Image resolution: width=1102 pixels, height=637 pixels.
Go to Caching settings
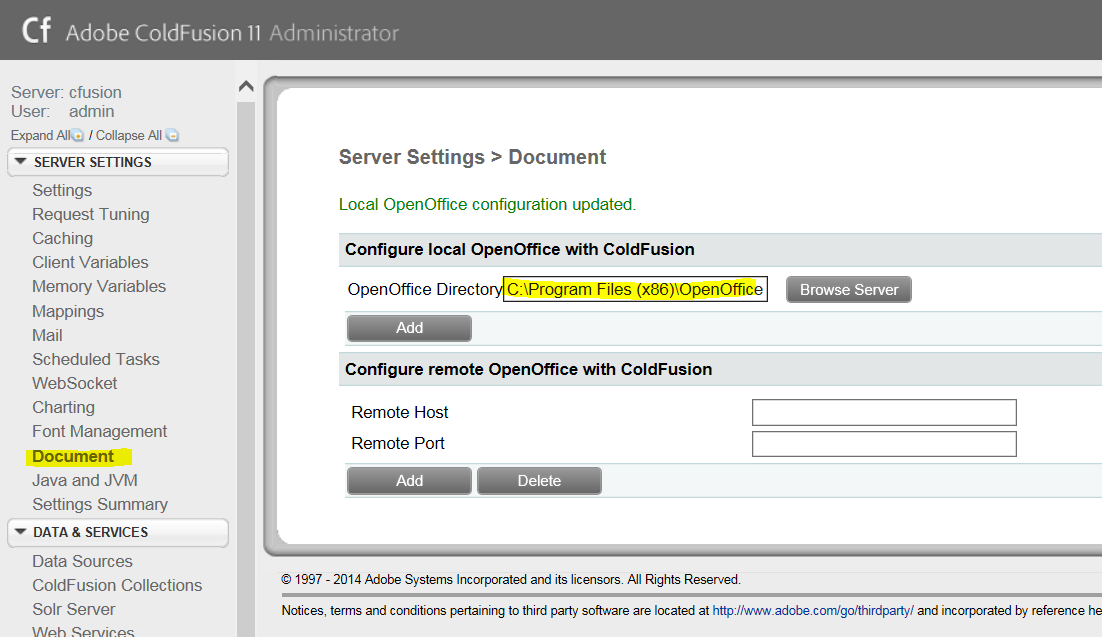click(63, 238)
